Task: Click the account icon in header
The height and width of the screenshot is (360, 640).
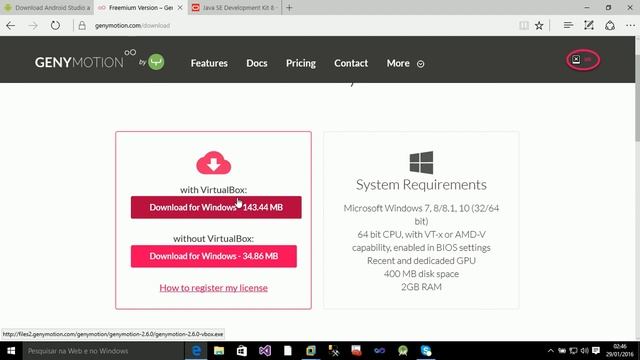Action: (583, 60)
